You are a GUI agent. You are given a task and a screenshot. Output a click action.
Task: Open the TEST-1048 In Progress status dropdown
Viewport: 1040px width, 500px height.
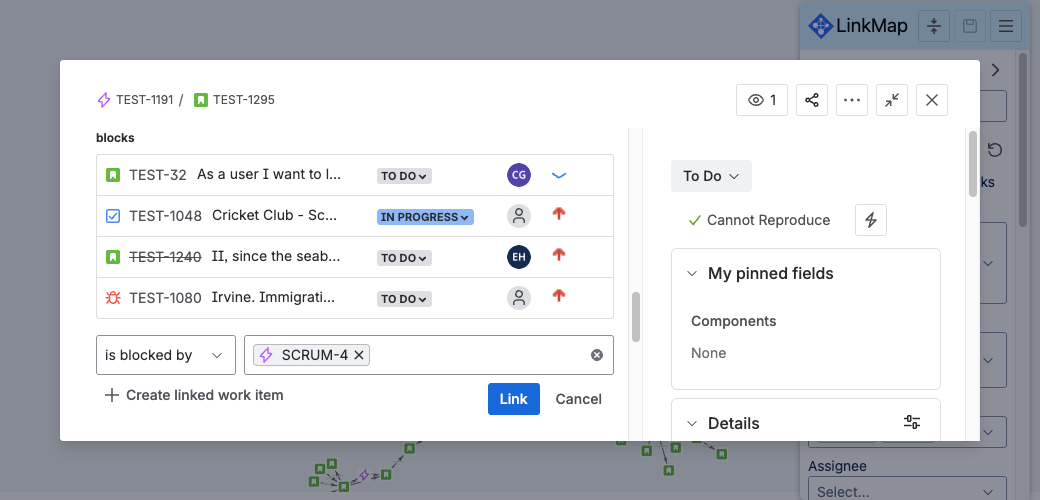point(425,217)
